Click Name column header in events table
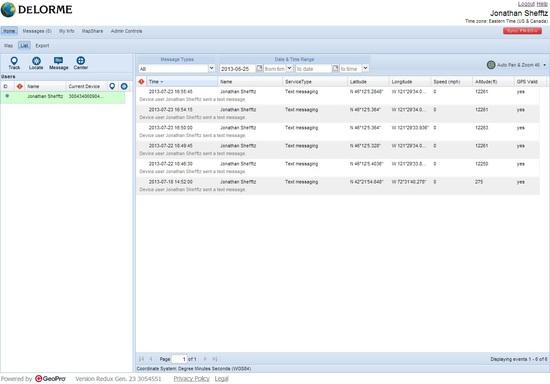Screen dimensions: 550x384 250,82
